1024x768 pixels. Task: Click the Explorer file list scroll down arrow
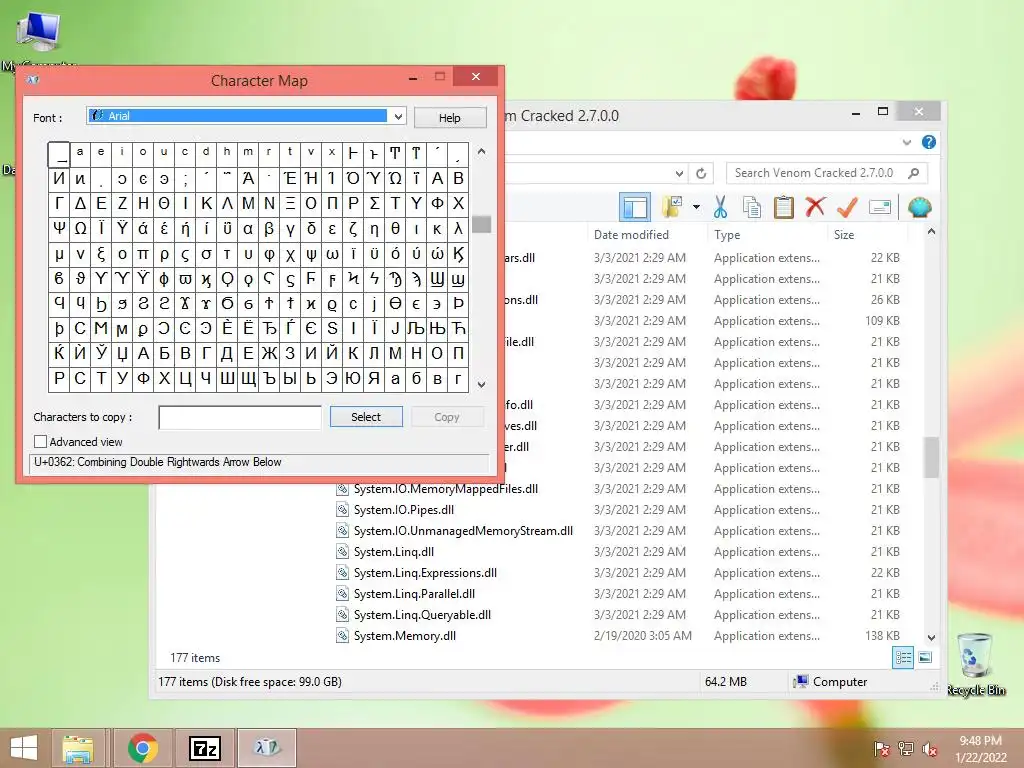(x=932, y=637)
